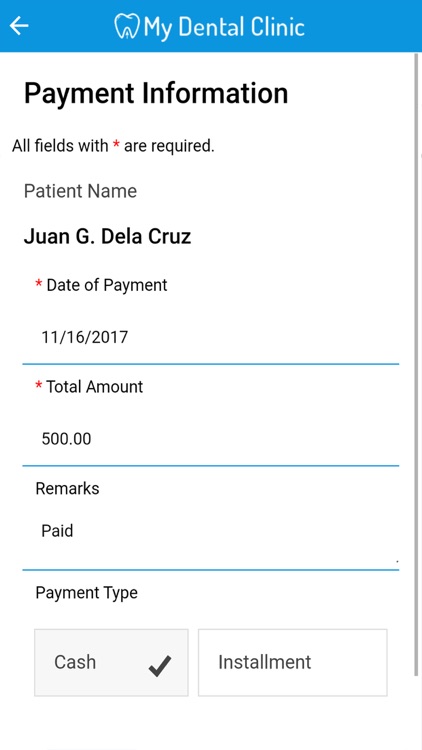Tap the tooth logo icon
The width and height of the screenshot is (422, 750).
pos(127,27)
